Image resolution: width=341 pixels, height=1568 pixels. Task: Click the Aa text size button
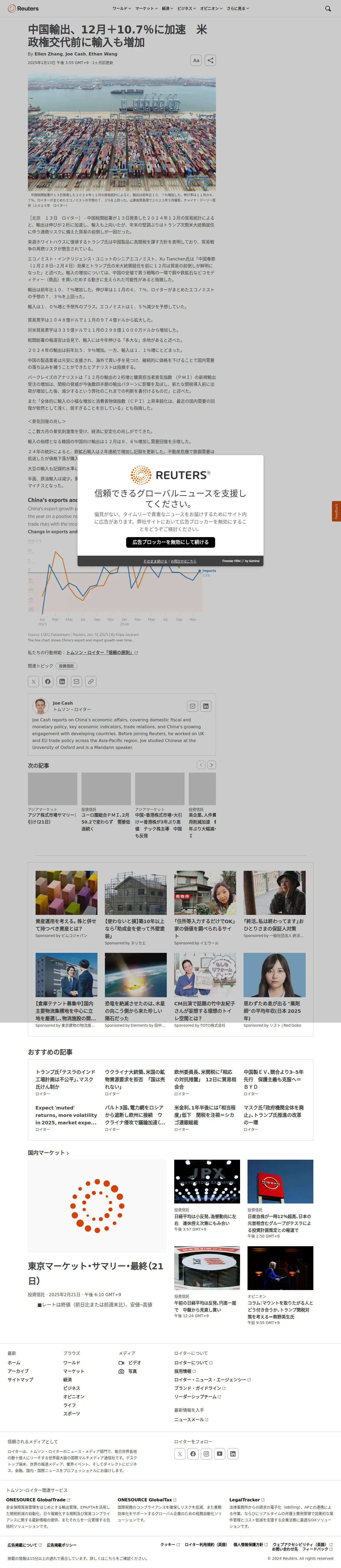point(196,60)
